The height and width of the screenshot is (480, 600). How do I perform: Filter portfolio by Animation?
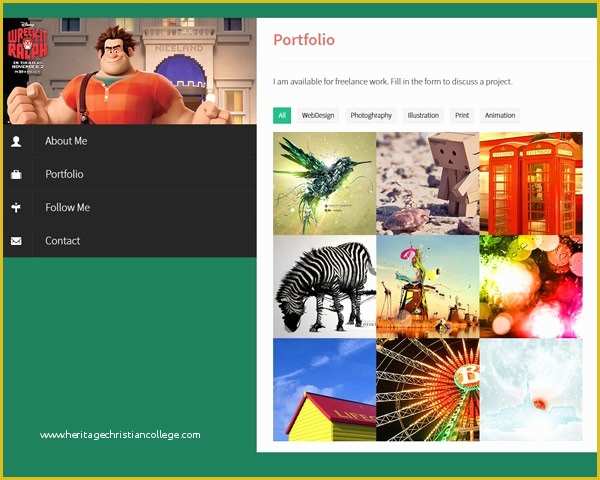500,116
